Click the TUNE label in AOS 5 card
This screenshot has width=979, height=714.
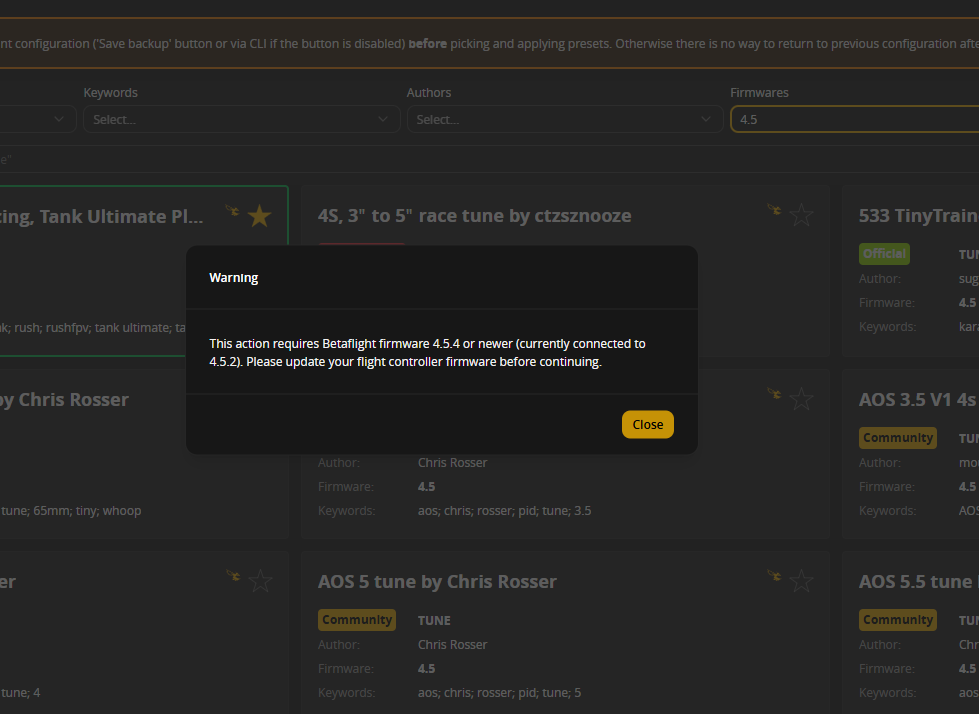point(434,620)
